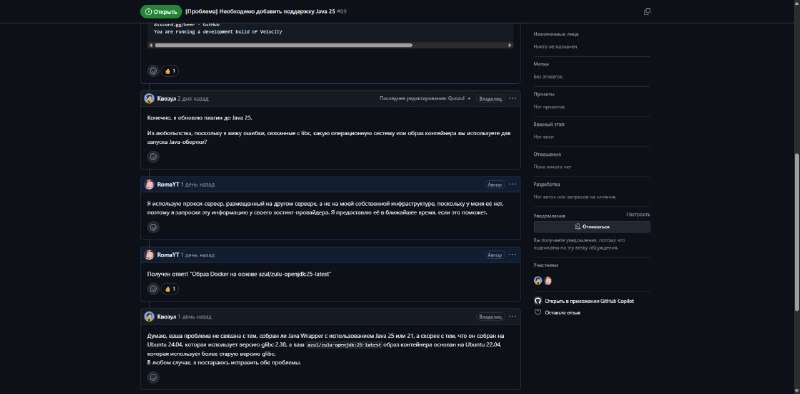Click 'Настроить' next to Уведомления
The height and width of the screenshot is (394, 800).
tap(638, 214)
